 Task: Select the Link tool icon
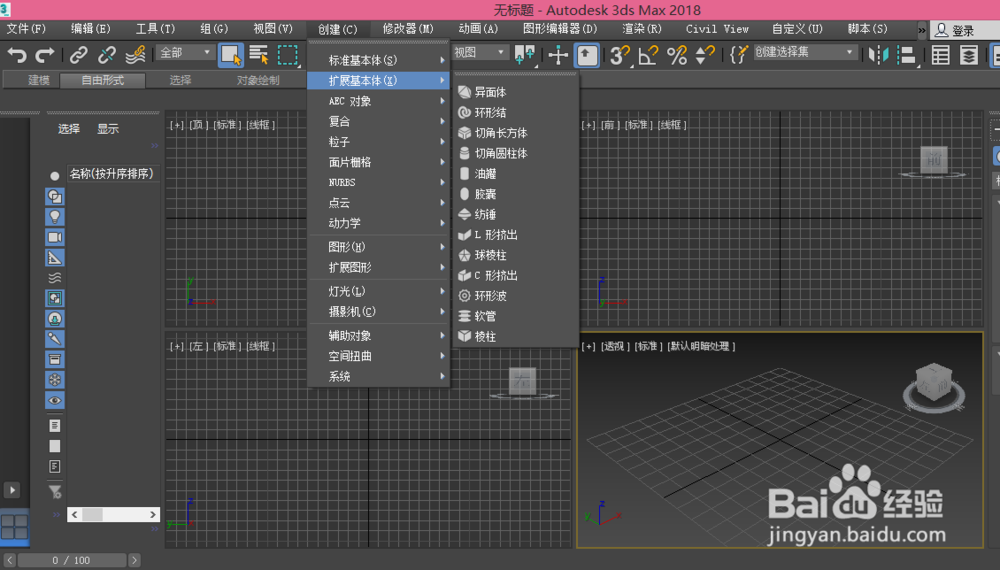pyautogui.click(x=78, y=55)
